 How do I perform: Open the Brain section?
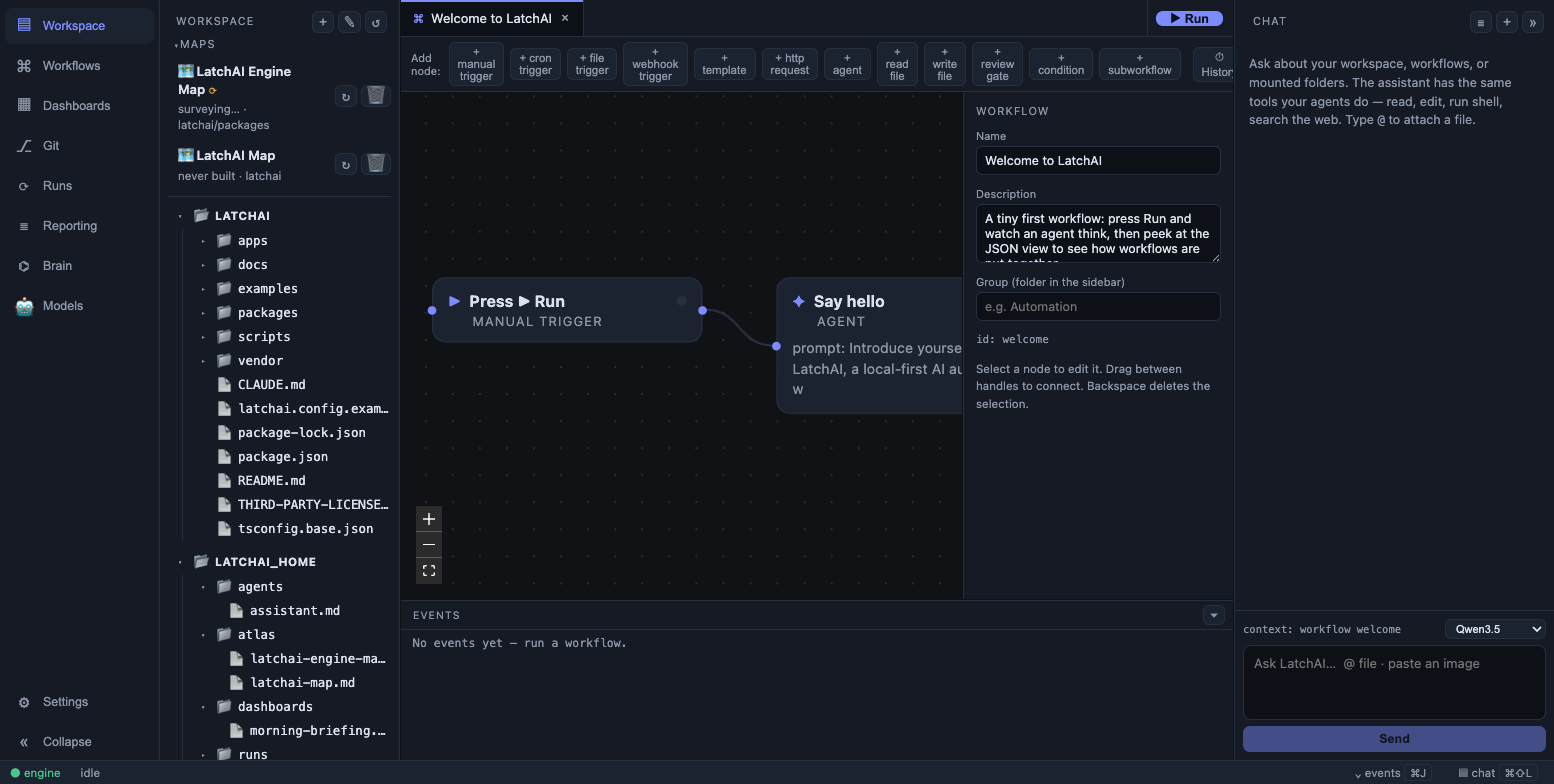click(x=79, y=266)
